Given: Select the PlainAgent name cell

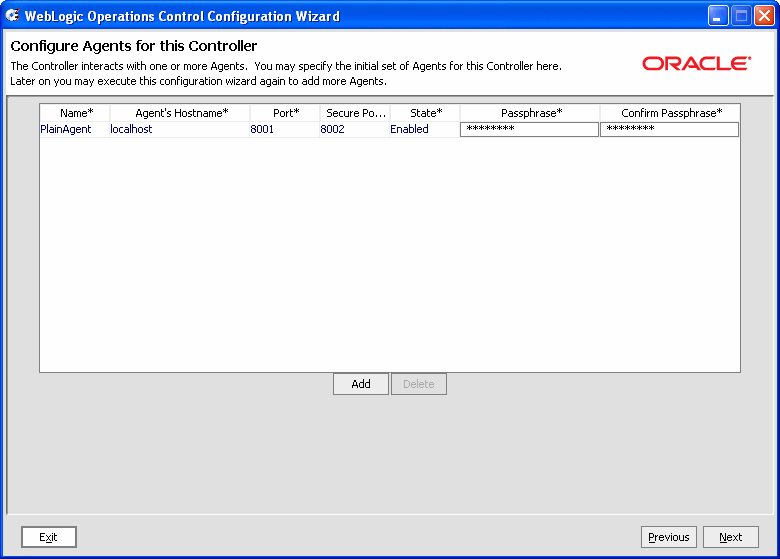Looking at the screenshot, I should [75, 129].
